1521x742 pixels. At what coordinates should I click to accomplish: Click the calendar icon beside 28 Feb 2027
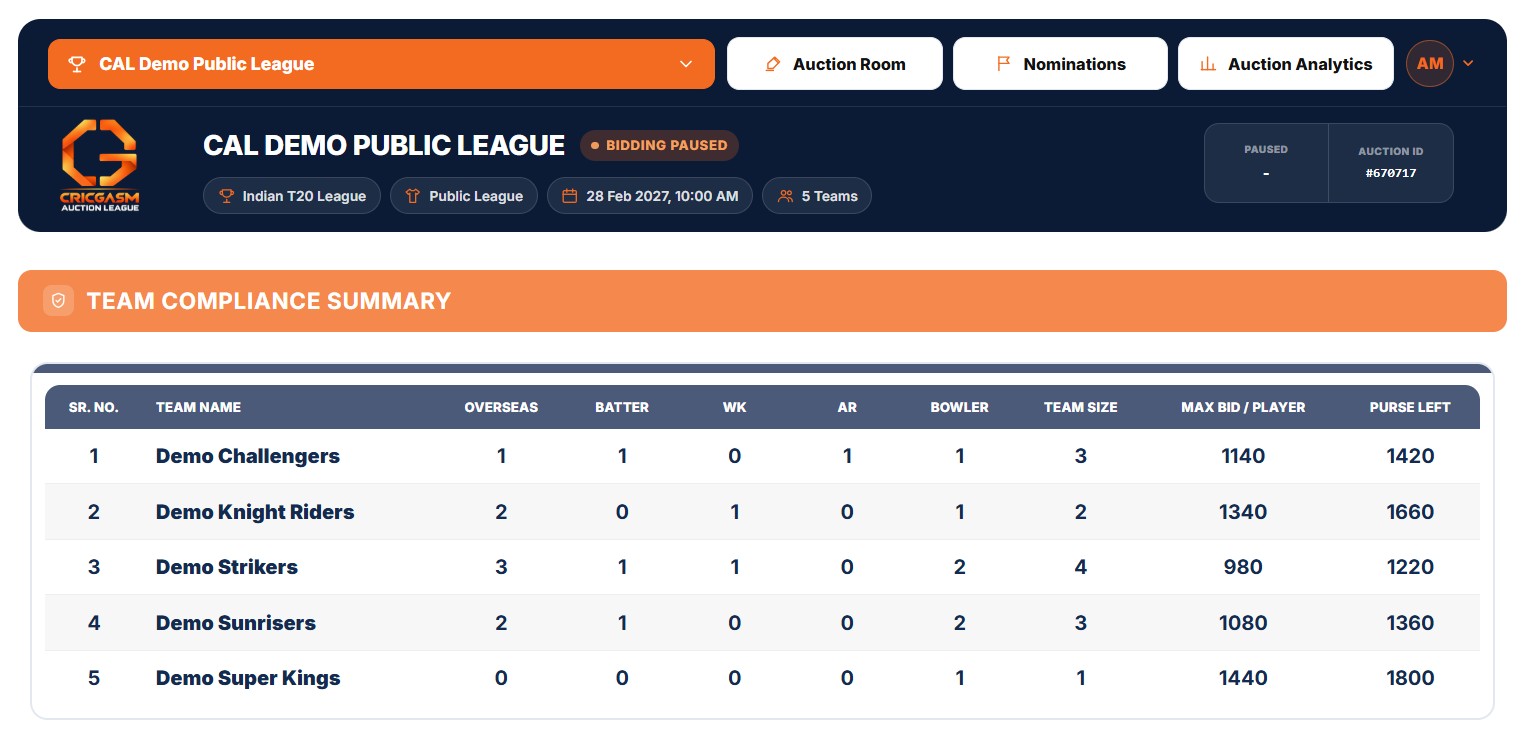click(569, 196)
